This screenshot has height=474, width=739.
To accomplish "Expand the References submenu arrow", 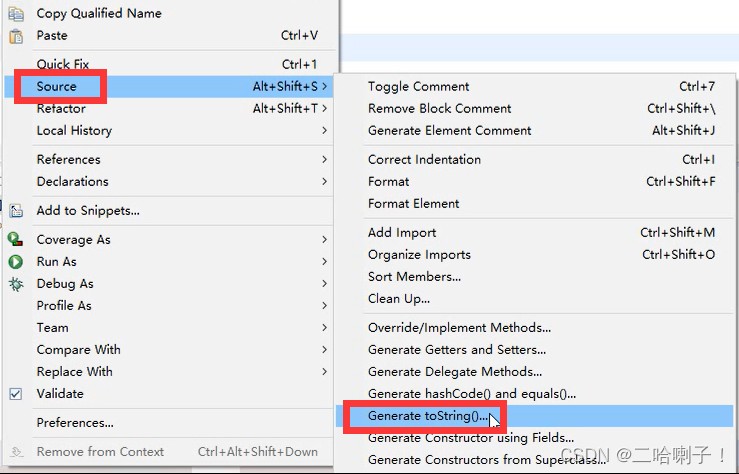I will click(324, 160).
